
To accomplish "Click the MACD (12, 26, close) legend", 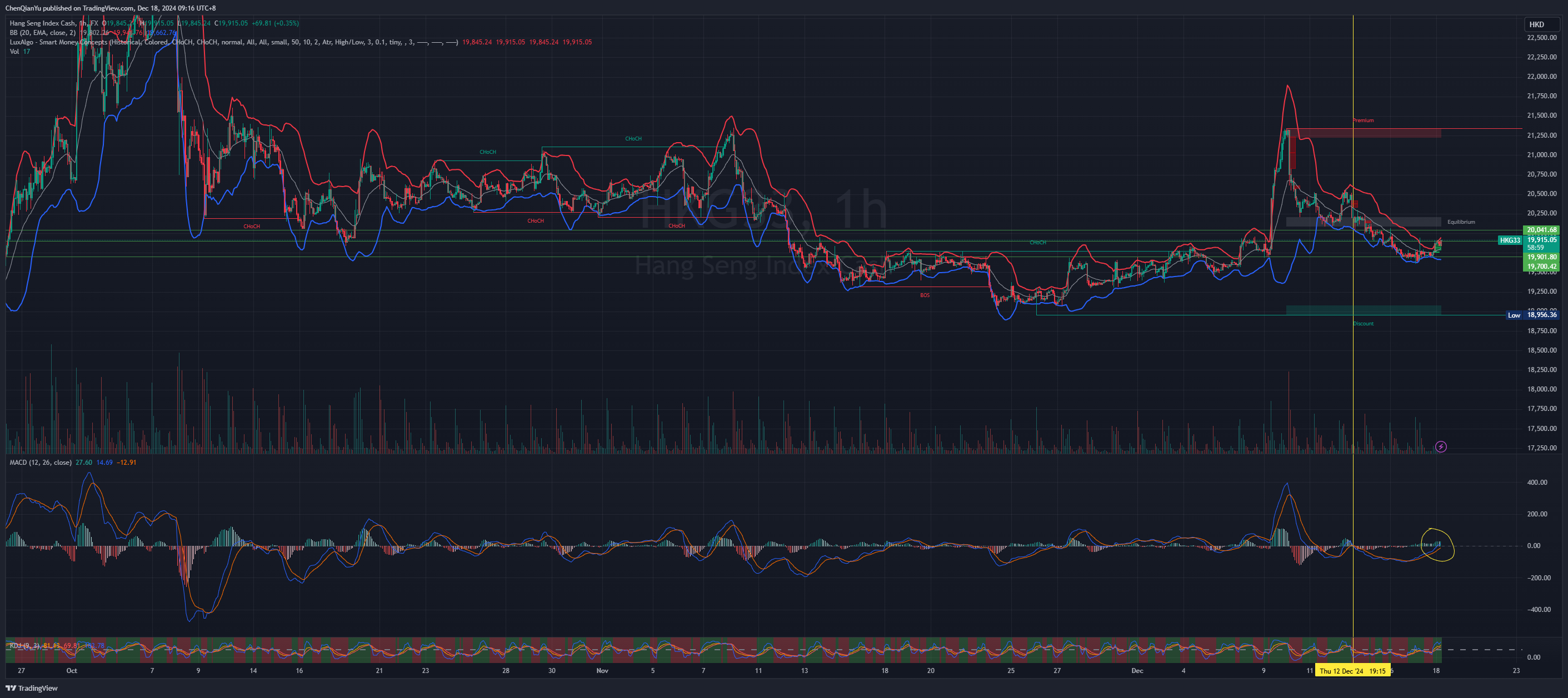I will coord(40,463).
